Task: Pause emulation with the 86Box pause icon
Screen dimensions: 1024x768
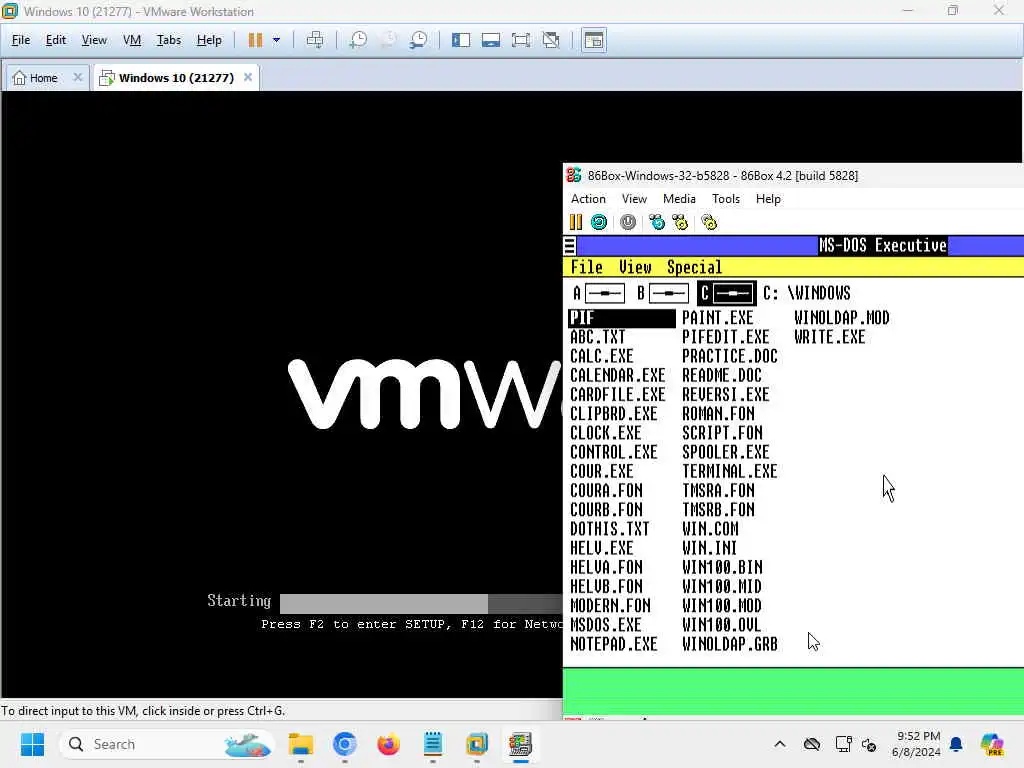Action: point(575,222)
